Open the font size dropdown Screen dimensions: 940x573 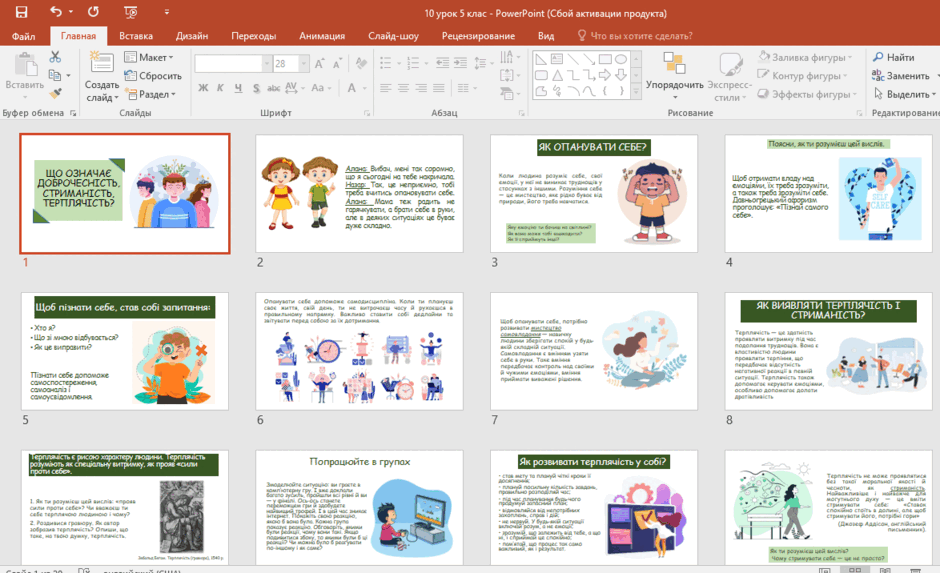click(x=304, y=63)
